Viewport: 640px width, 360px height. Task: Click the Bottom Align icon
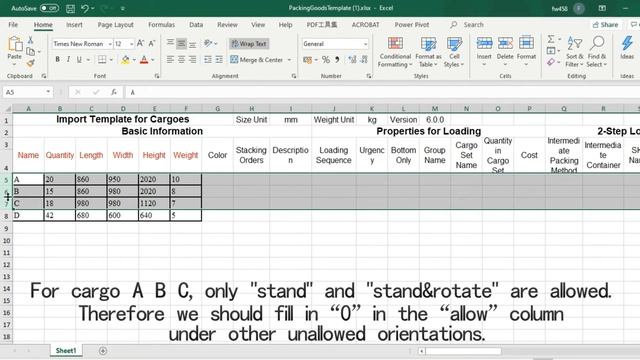pyautogui.click(x=193, y=43)
